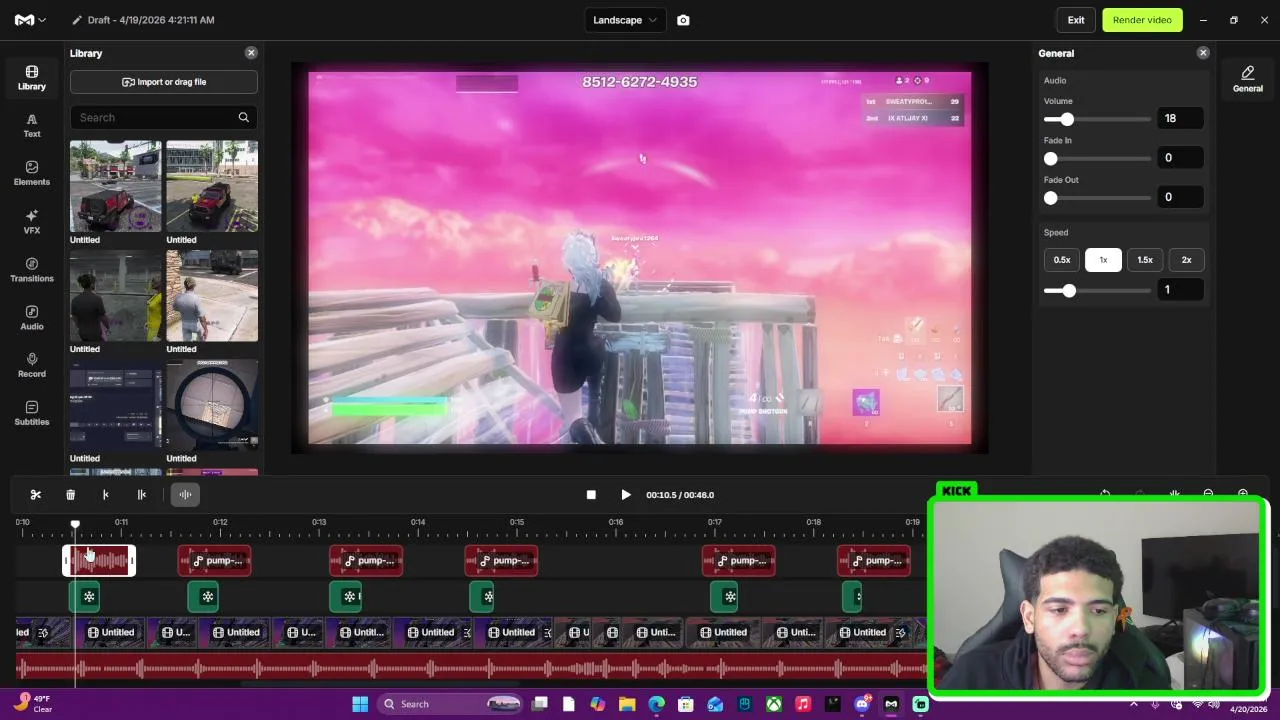Screen dimensions: 1280x720
Task: Set speed to 0.5x
Action: tap(1062, 260)
